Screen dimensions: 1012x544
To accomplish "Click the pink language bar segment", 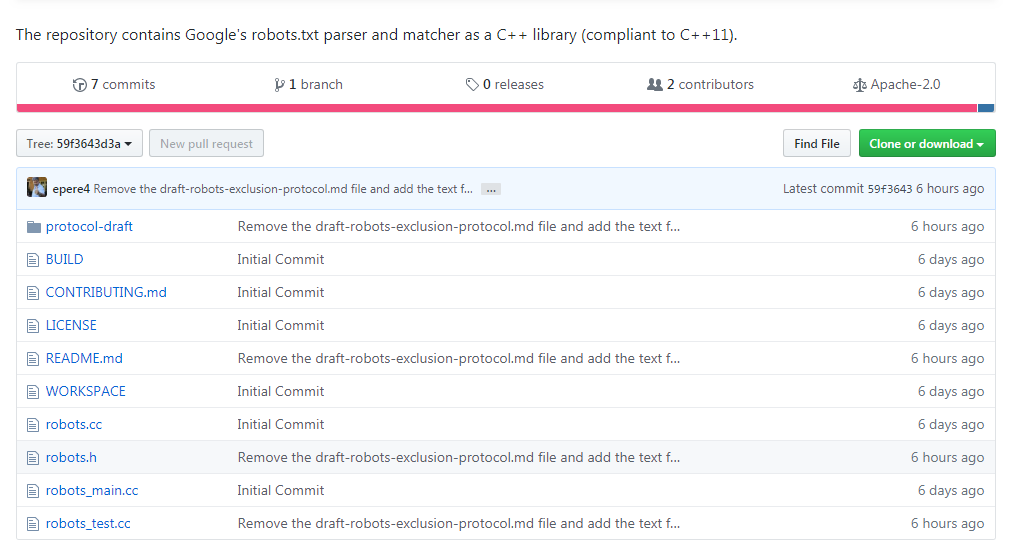I will [x=496, y=108].
